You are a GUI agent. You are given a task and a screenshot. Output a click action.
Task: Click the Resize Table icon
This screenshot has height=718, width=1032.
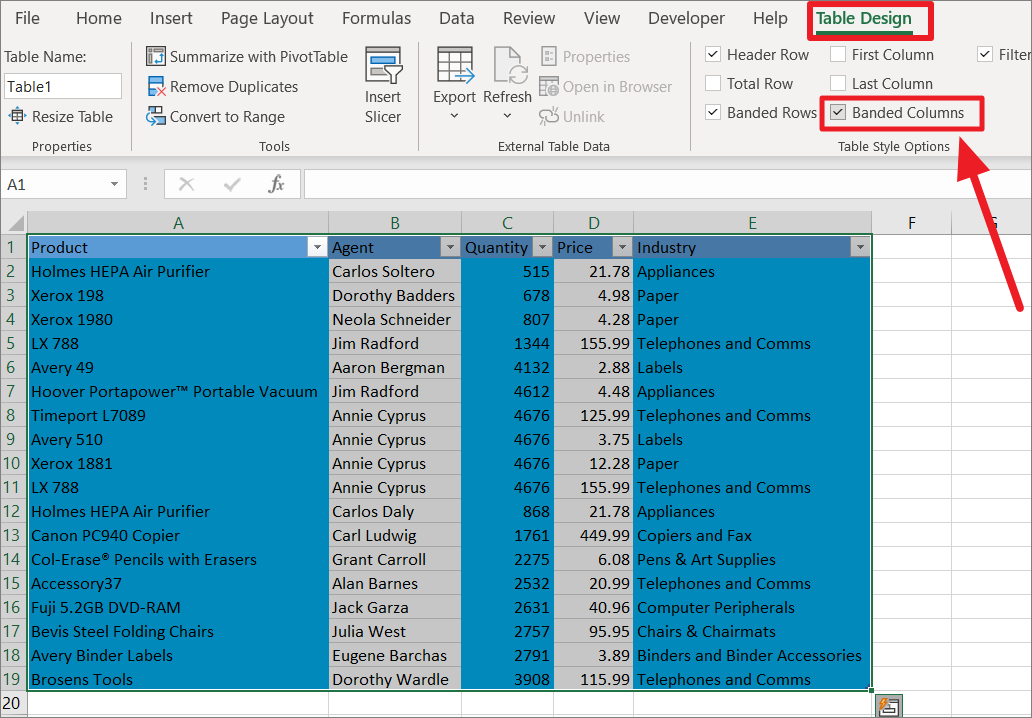[x=17, y=116]
